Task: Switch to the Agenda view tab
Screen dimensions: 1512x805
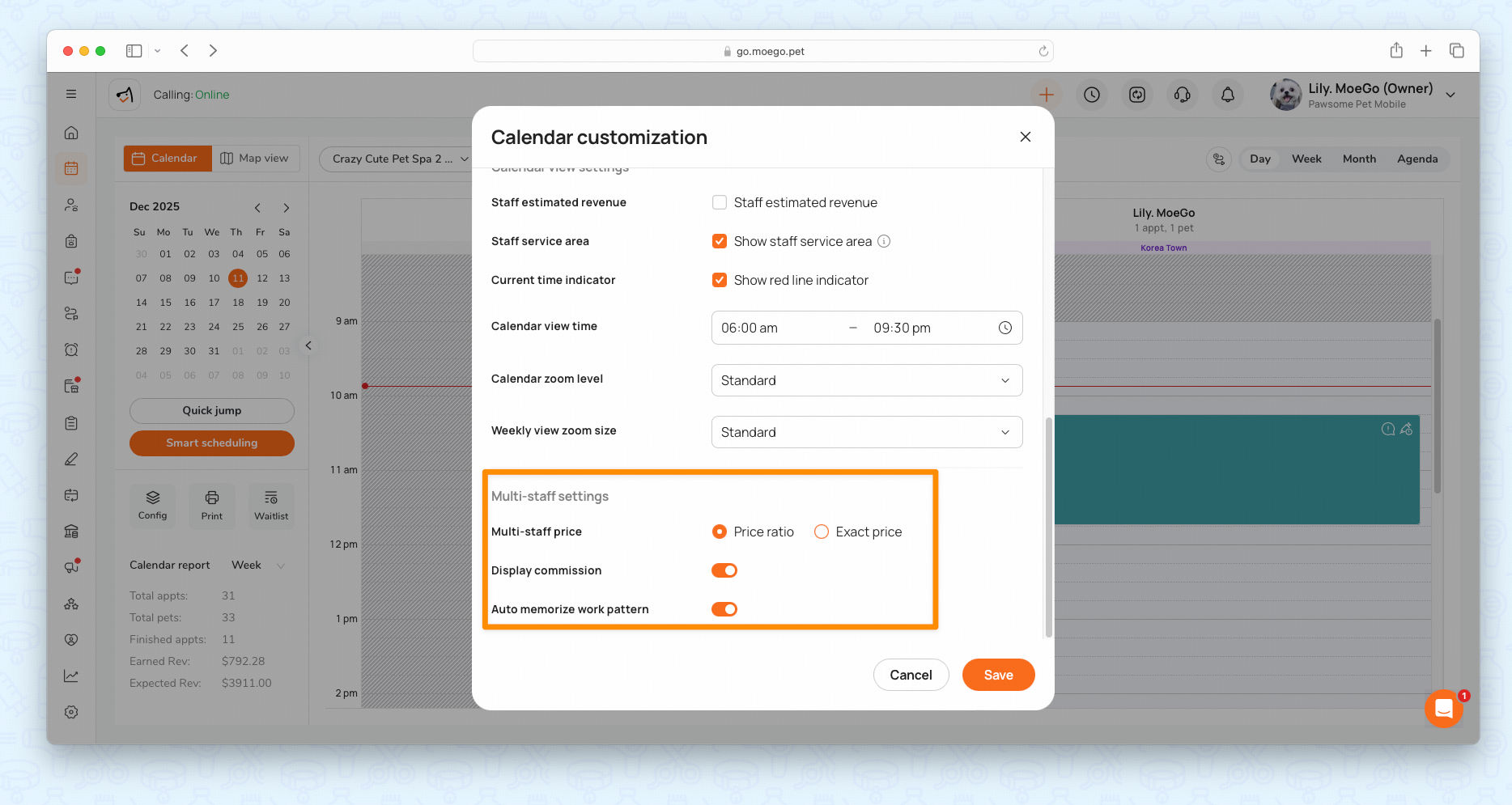Action: 1416,159
